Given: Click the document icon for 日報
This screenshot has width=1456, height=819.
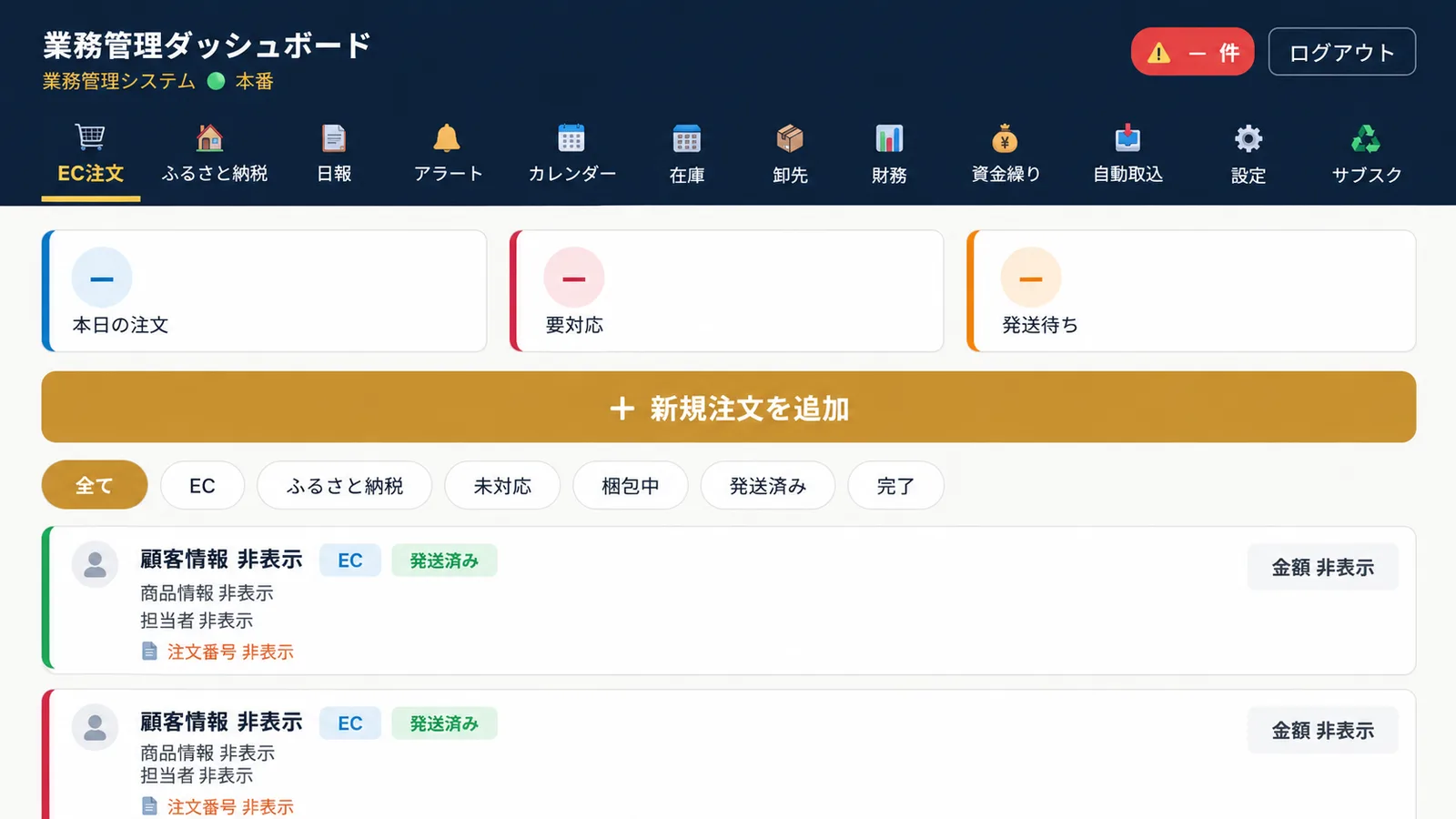Looking at the screenshot, I should click(334, 138).
